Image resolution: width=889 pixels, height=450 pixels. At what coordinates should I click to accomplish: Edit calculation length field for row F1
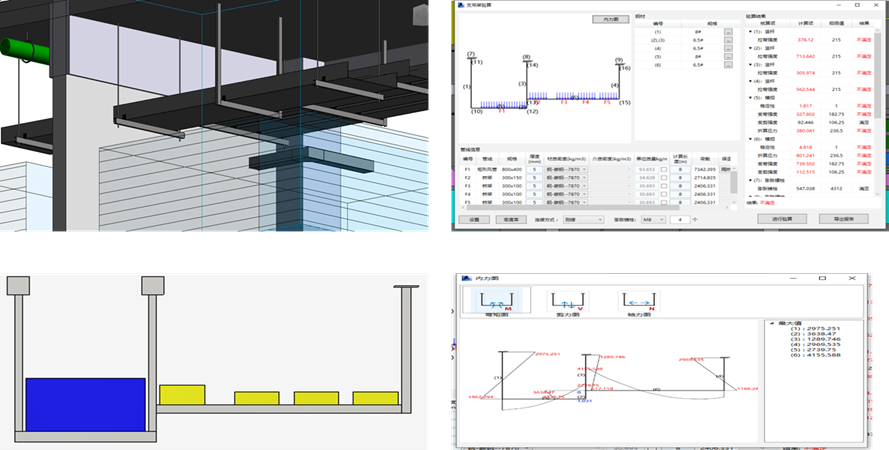[x=680, y=169]
